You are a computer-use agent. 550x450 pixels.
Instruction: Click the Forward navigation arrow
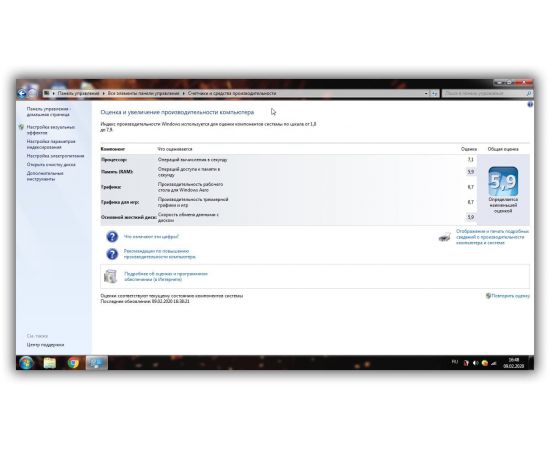[x=32, y=93]
